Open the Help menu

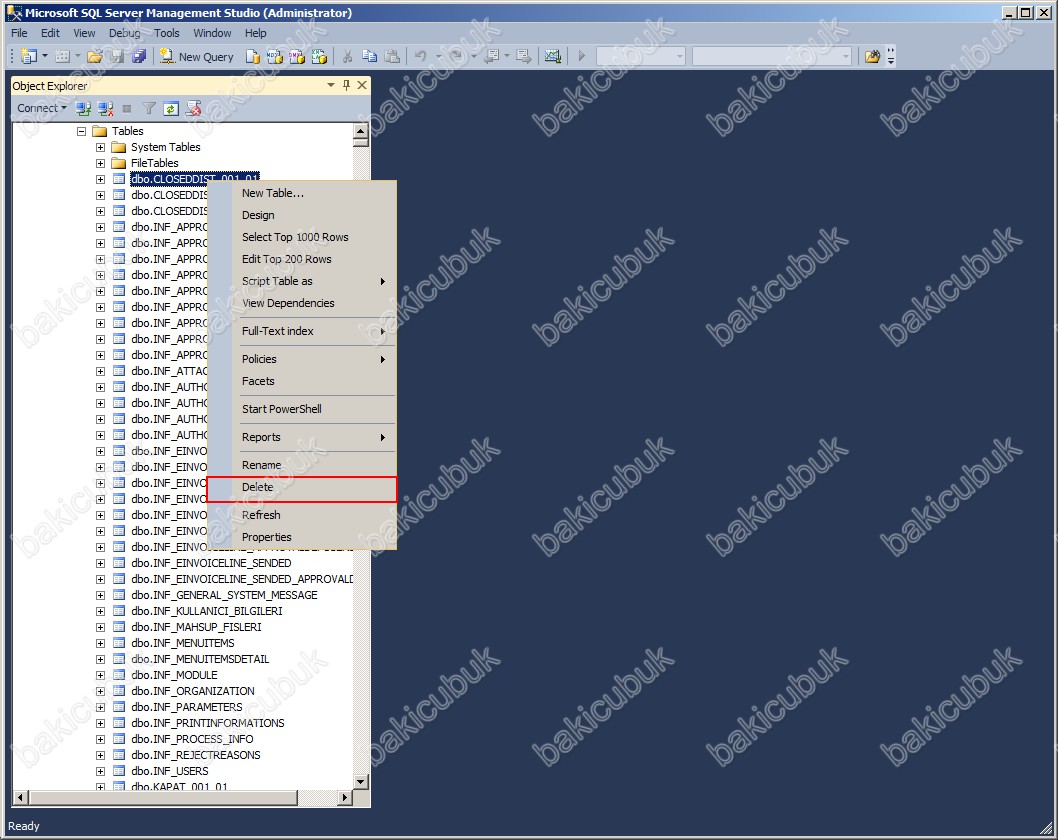[255, 33]
